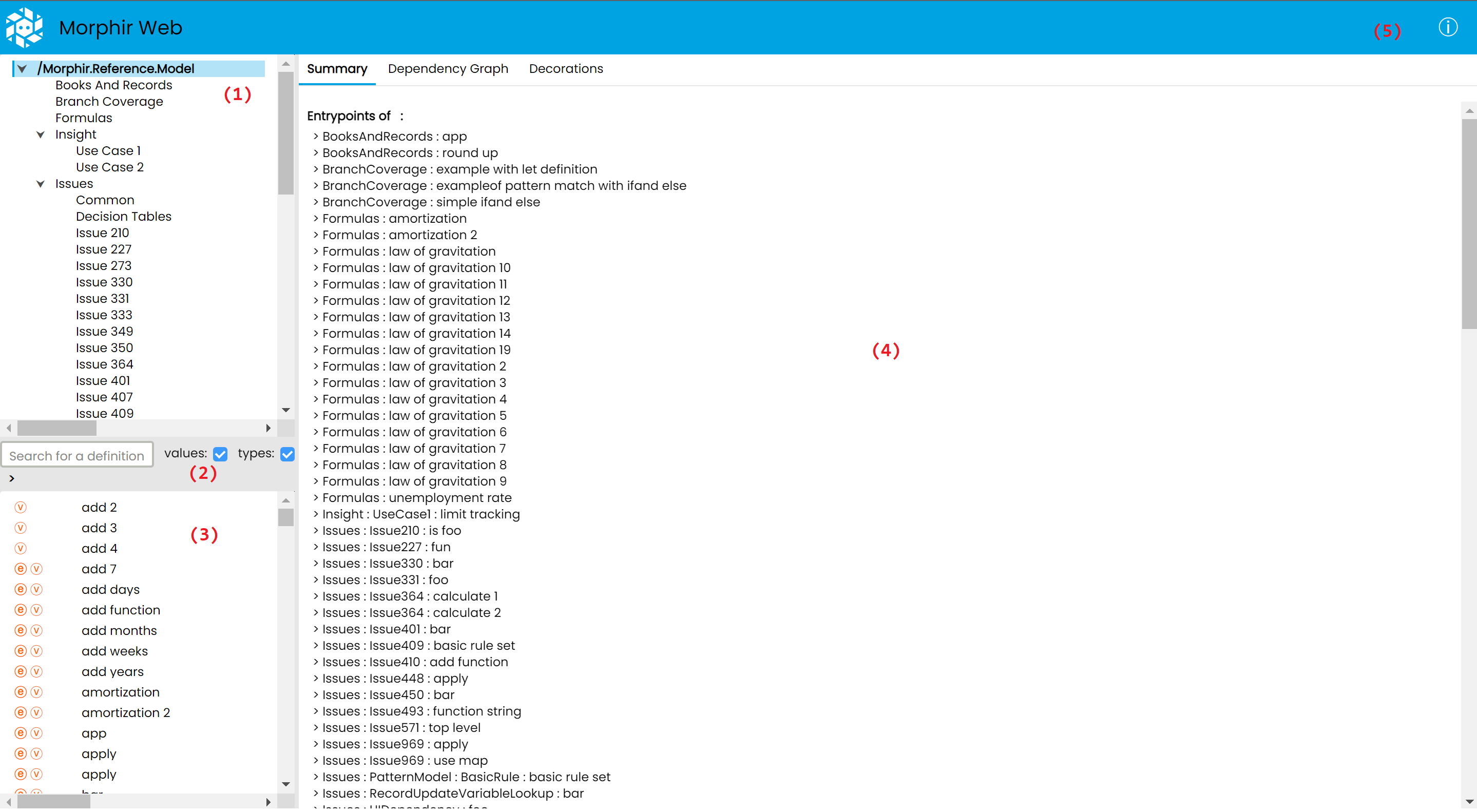Switch to the Dependency Graph tab
1477x812 pixels.
pos(448,69)
